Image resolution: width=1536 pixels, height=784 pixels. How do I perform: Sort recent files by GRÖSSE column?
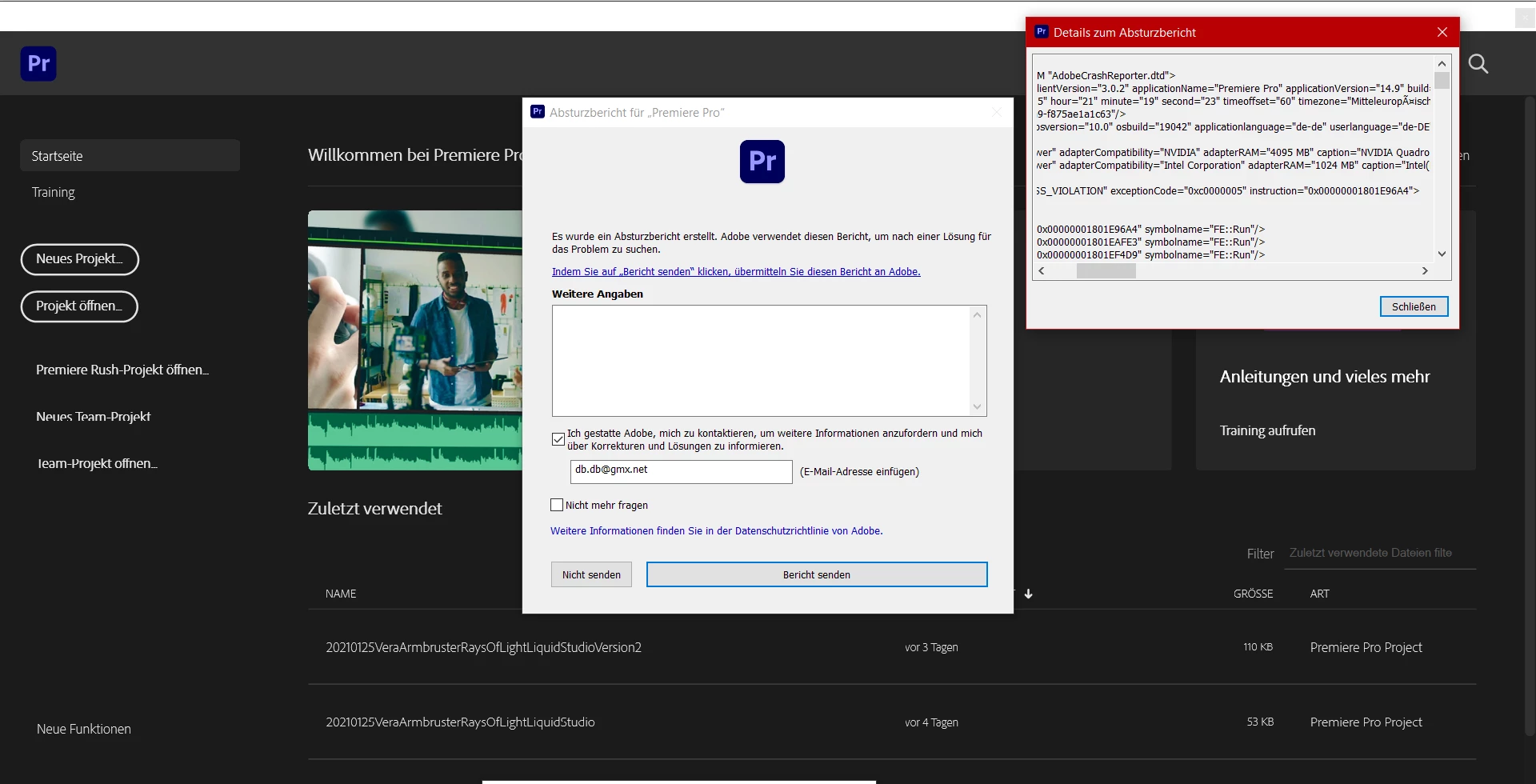pos(1254,594)
